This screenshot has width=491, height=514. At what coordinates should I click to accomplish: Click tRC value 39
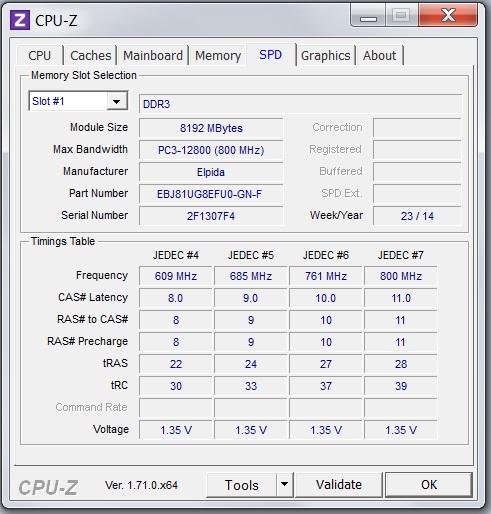point(401,386)
